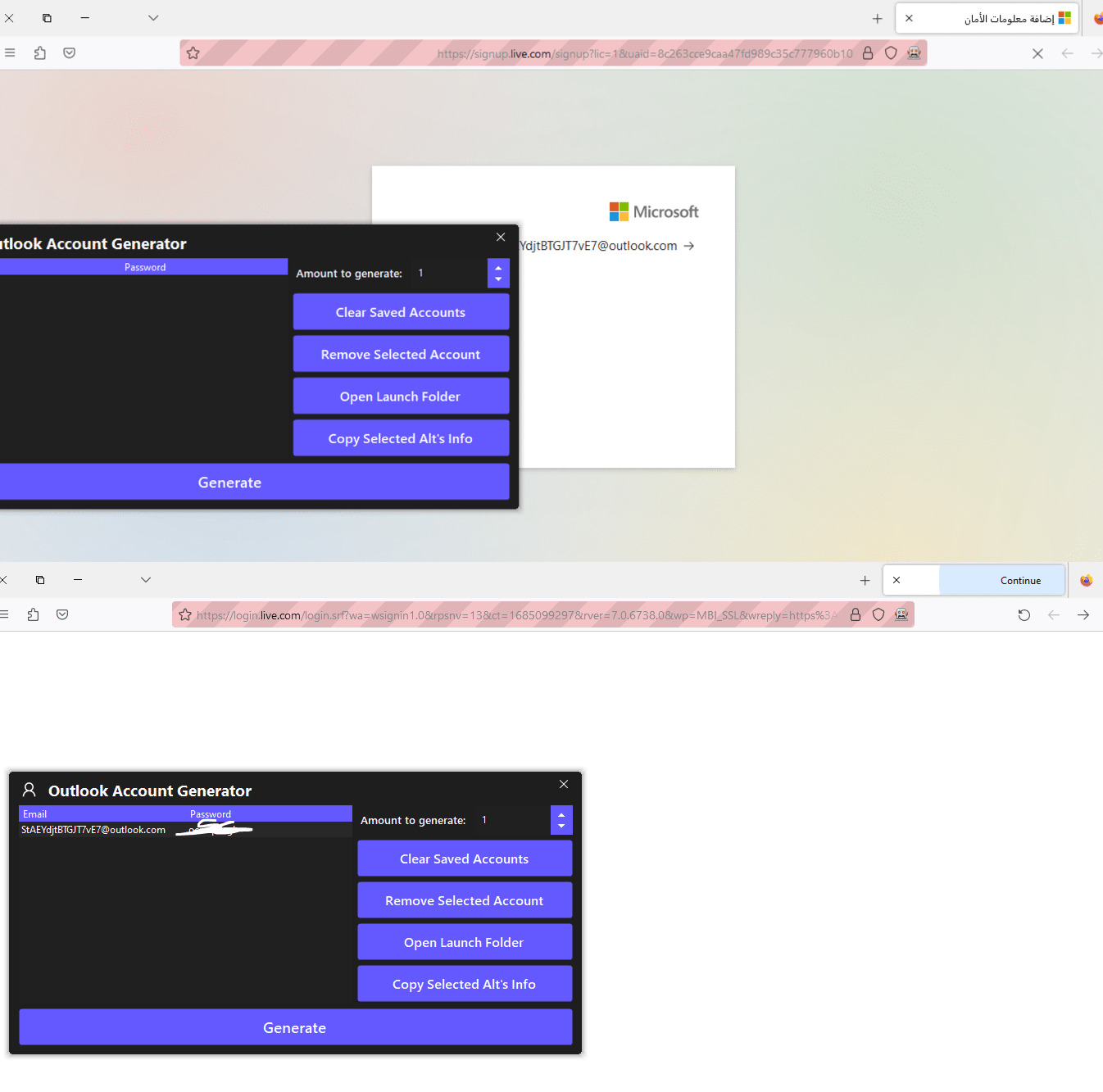This screenshot has height=1092, width=1103.
Task: Click Clear Saved Accounts in upper generator
Action: (x=401, y=312)
